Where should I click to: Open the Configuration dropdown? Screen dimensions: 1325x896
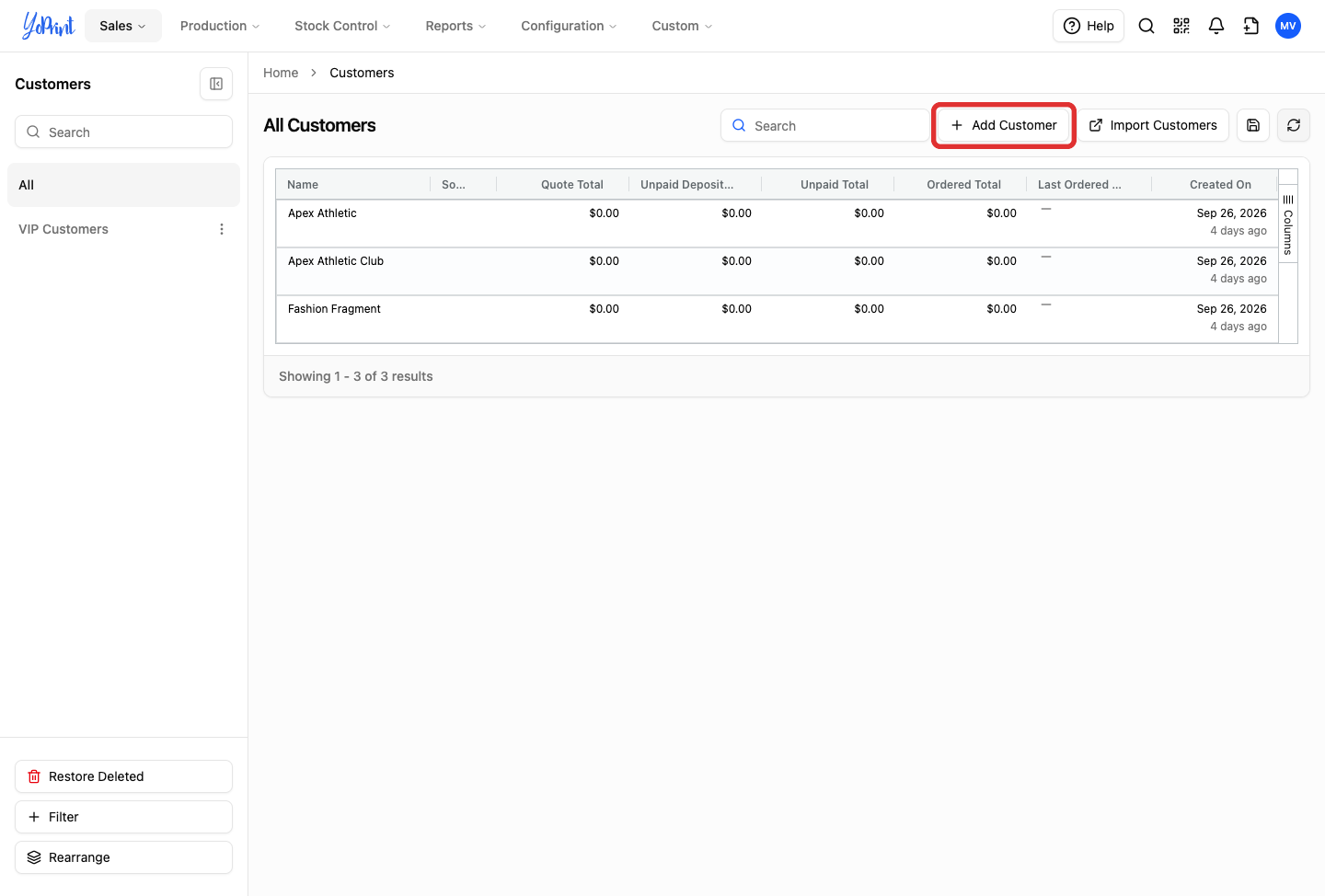[569, 26]
